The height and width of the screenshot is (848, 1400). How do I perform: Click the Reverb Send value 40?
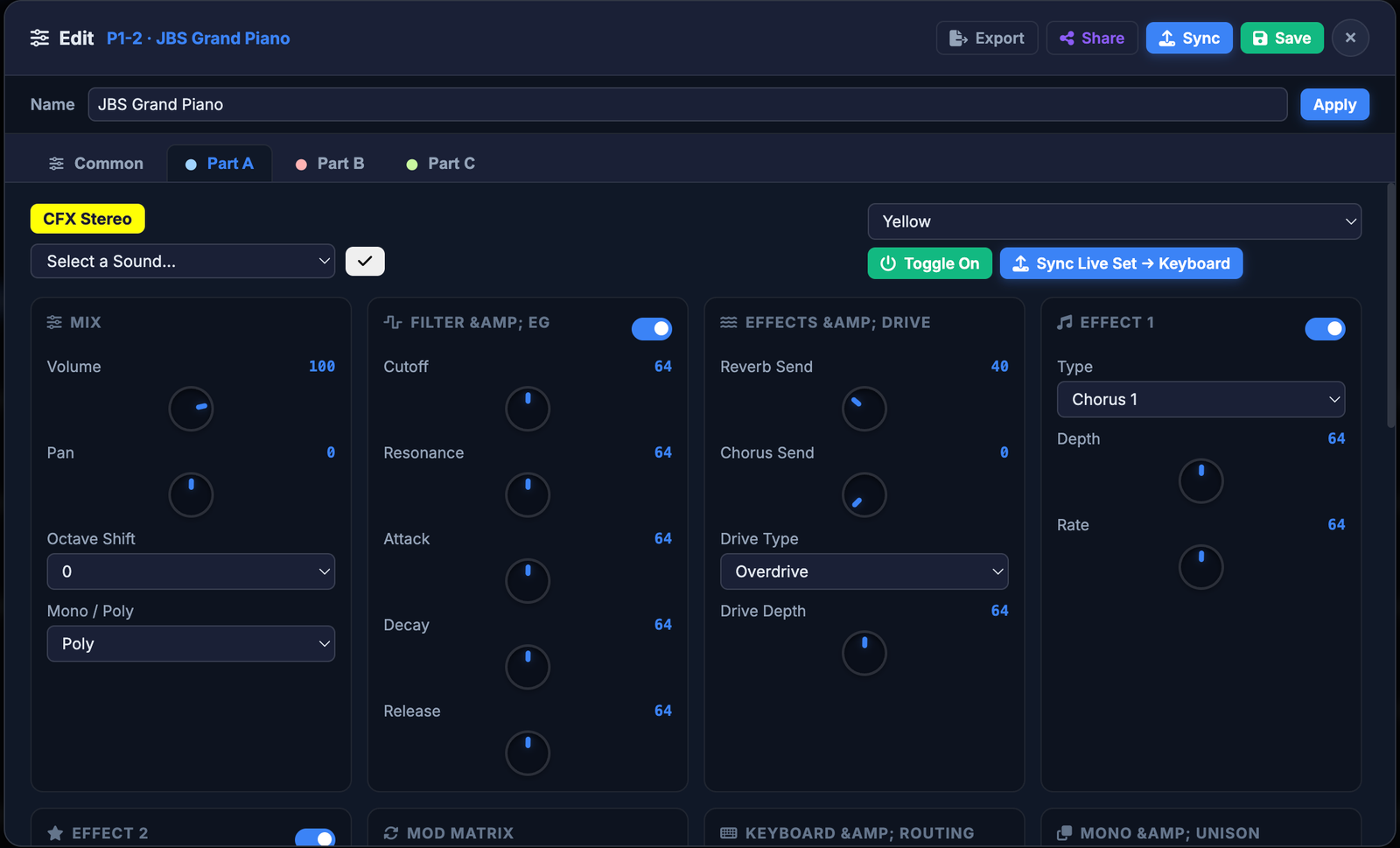coord(999,367)
